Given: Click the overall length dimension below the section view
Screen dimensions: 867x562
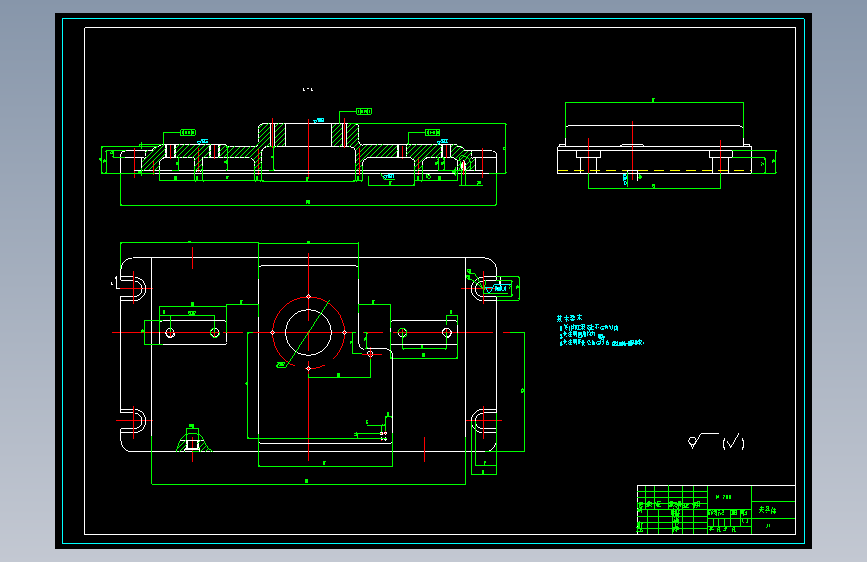Looking at the screenshot, I should click(x=308, y=204).
